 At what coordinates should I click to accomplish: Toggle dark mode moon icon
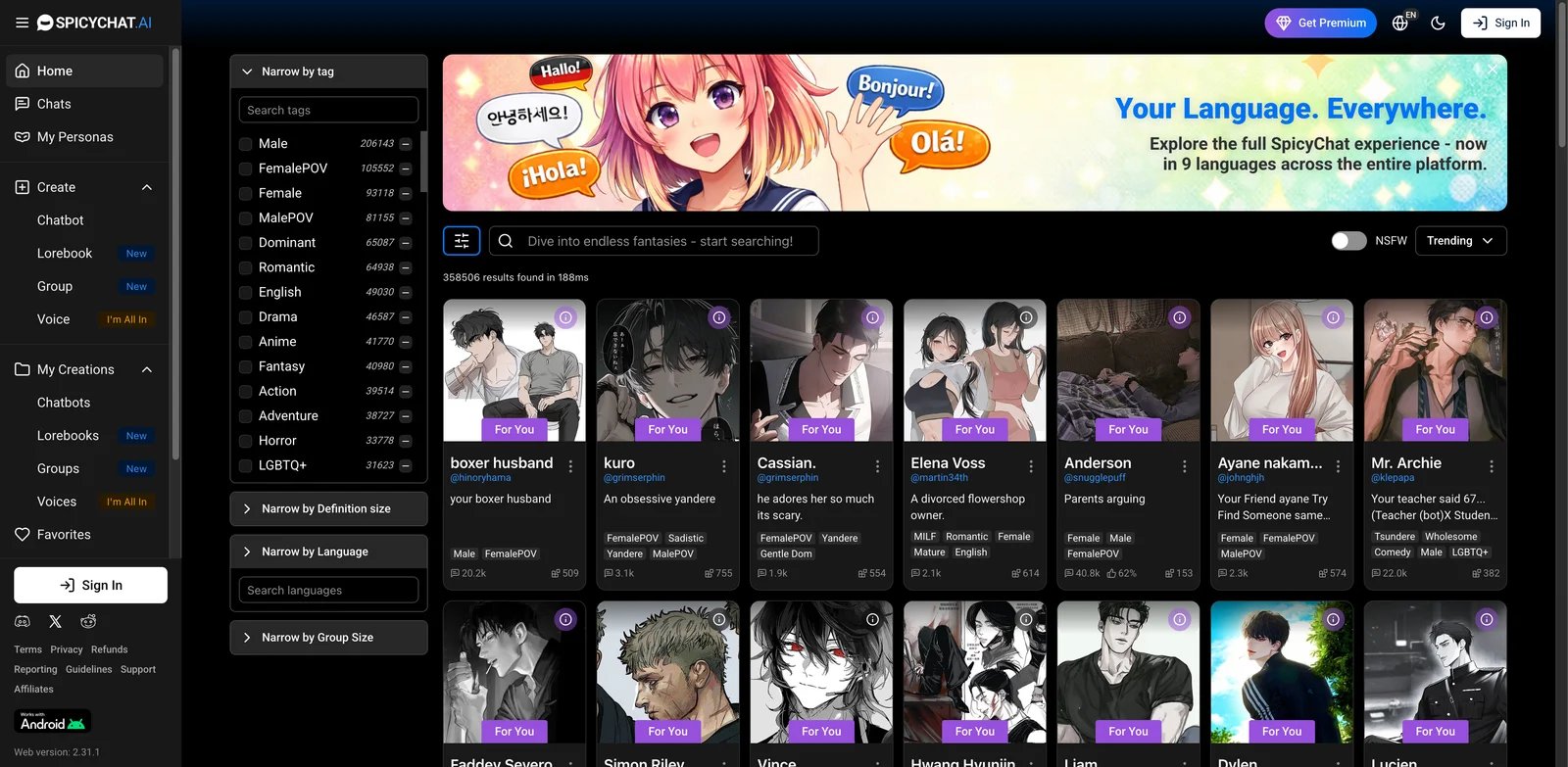[x=1438, y=23]
